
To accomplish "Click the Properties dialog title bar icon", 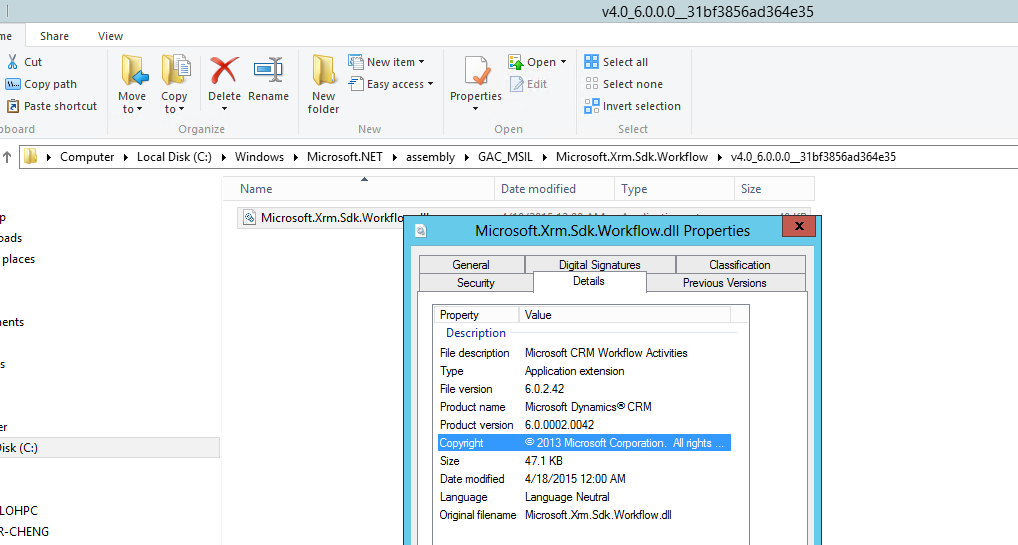I will (421, 231).
